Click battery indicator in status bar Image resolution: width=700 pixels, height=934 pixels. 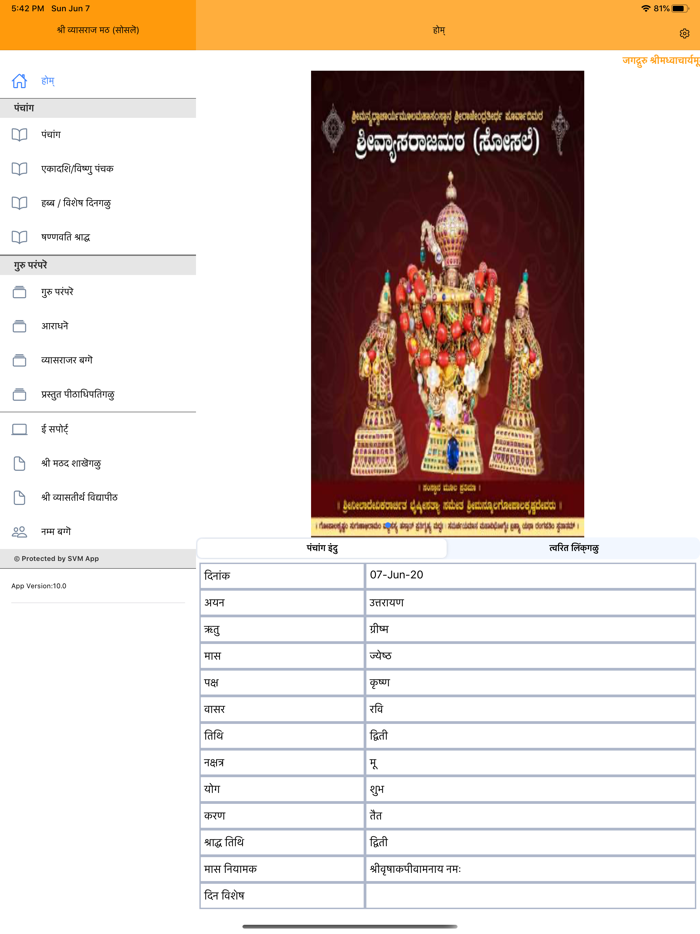coord(681,8)
